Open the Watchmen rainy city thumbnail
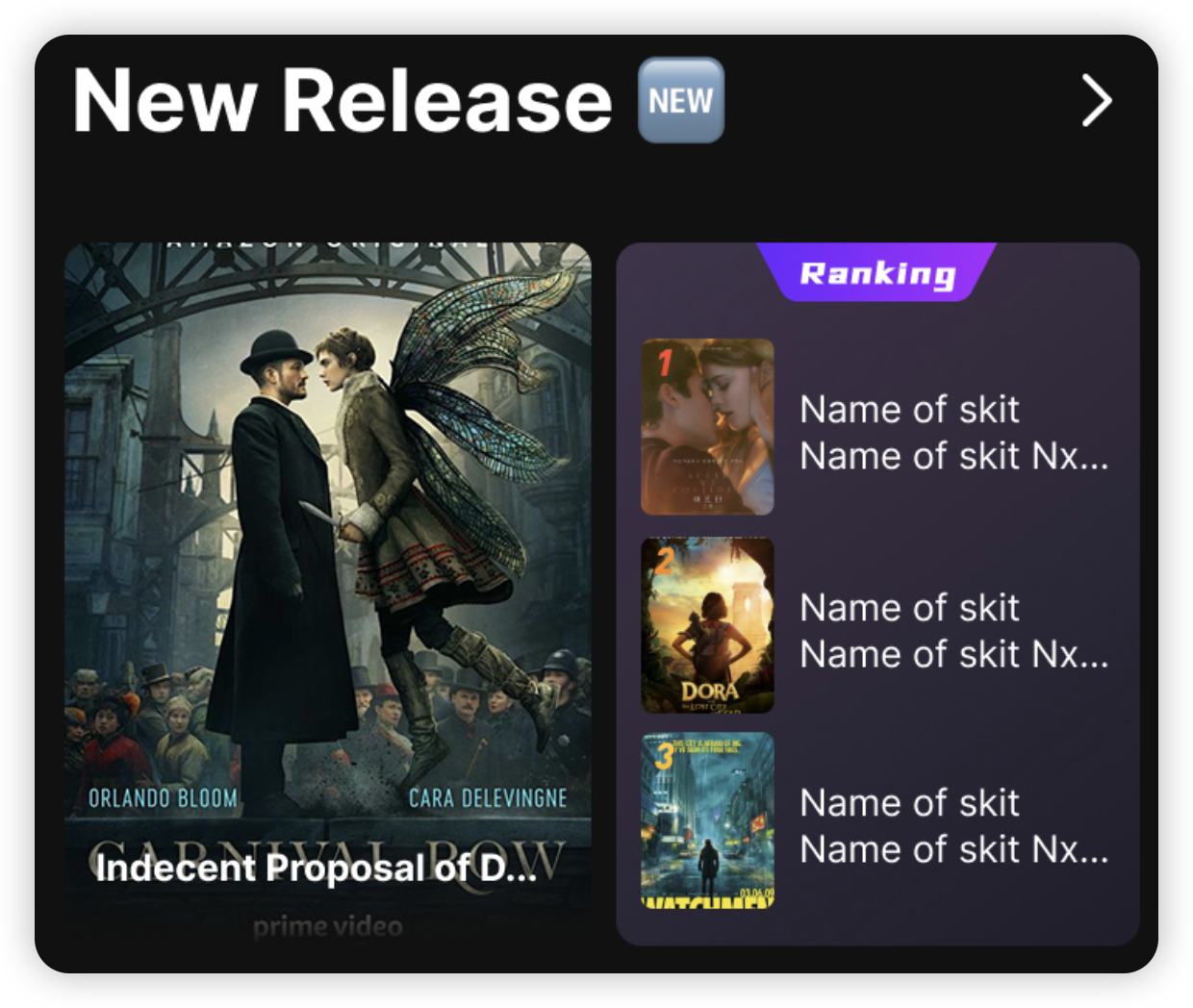The image size is (1193, 1008). (x=708, y=820)
